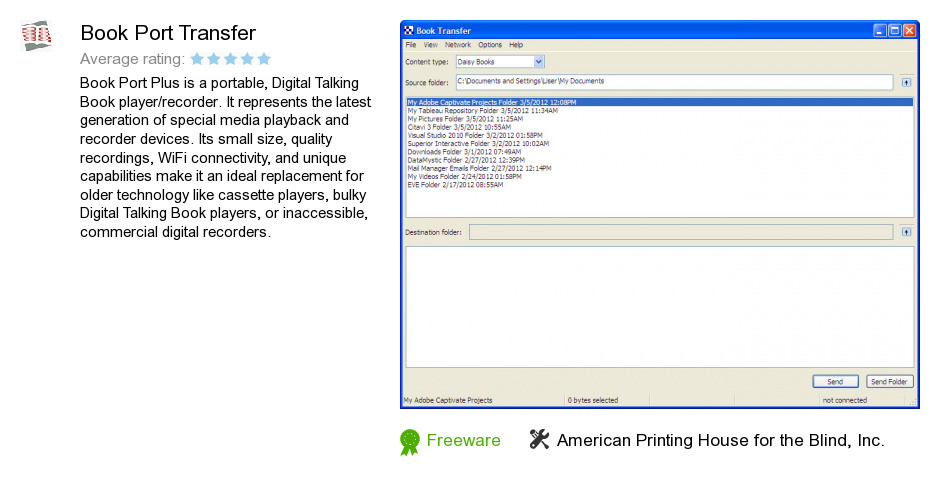Click the Destination folder field
This screenshot has width=940, height=486.
click(x=681, y=232)
